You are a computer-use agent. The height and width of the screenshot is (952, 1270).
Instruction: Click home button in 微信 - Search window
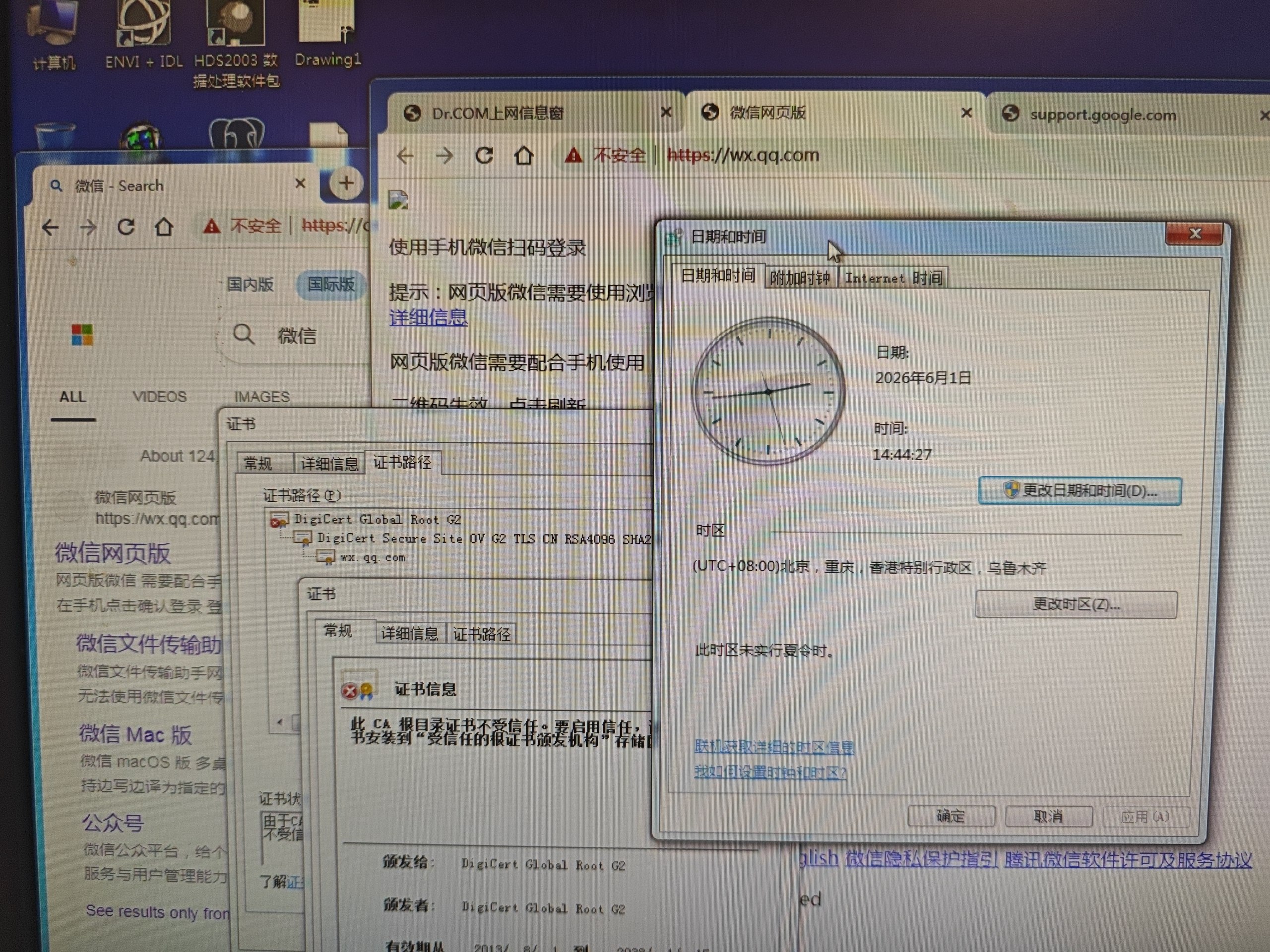tap(164, 227)
